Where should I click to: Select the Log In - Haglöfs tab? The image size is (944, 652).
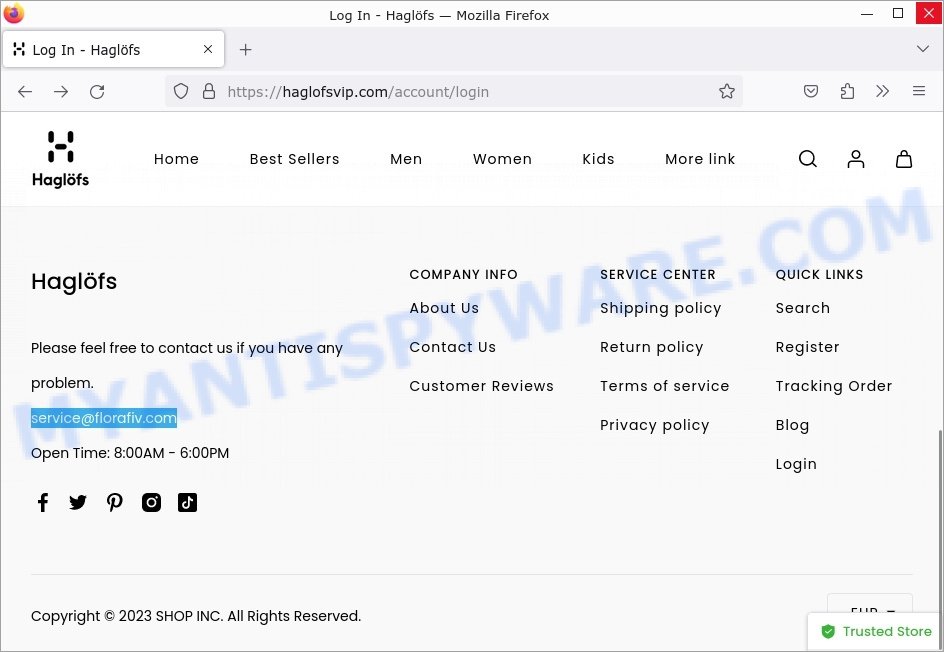[x=113, y=49]
